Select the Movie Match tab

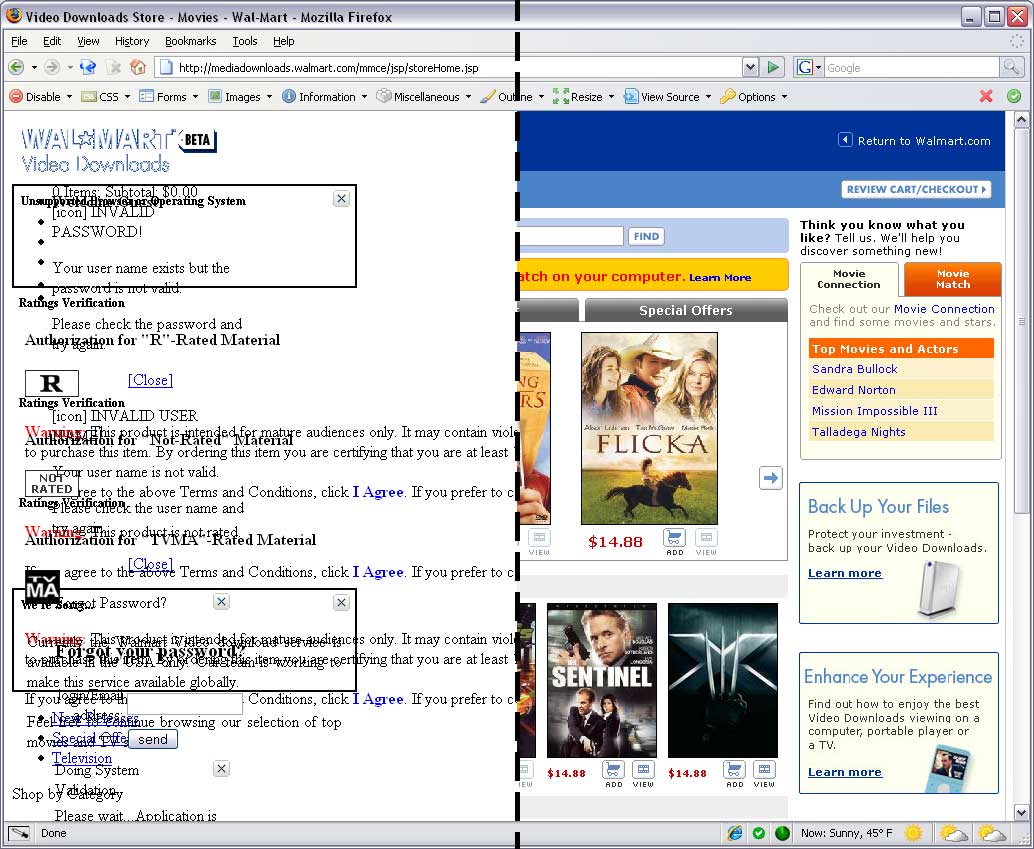(953, 279)
